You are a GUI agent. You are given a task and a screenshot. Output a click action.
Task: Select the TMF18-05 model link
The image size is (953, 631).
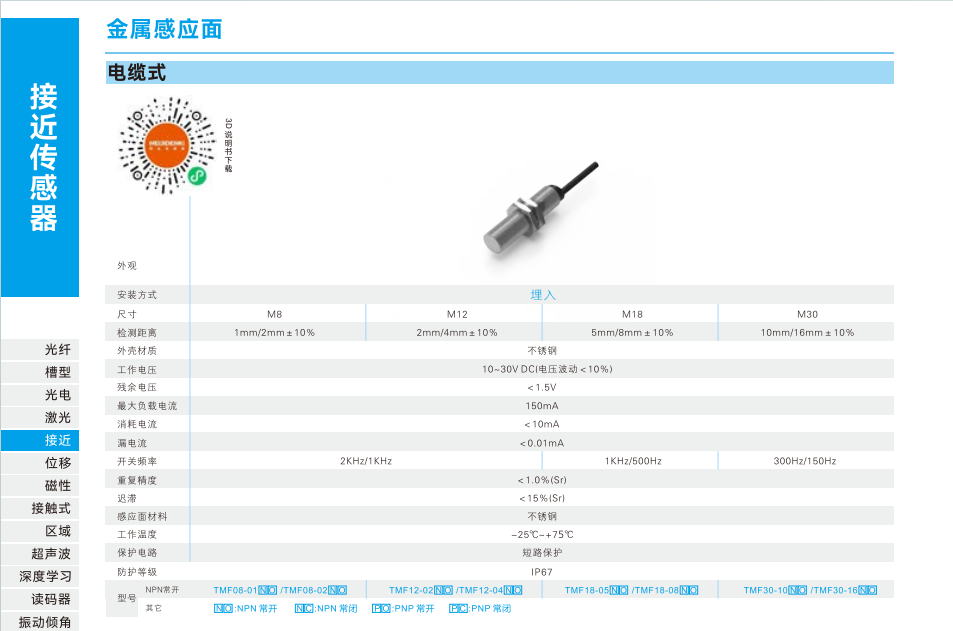(x=587, y=590)
